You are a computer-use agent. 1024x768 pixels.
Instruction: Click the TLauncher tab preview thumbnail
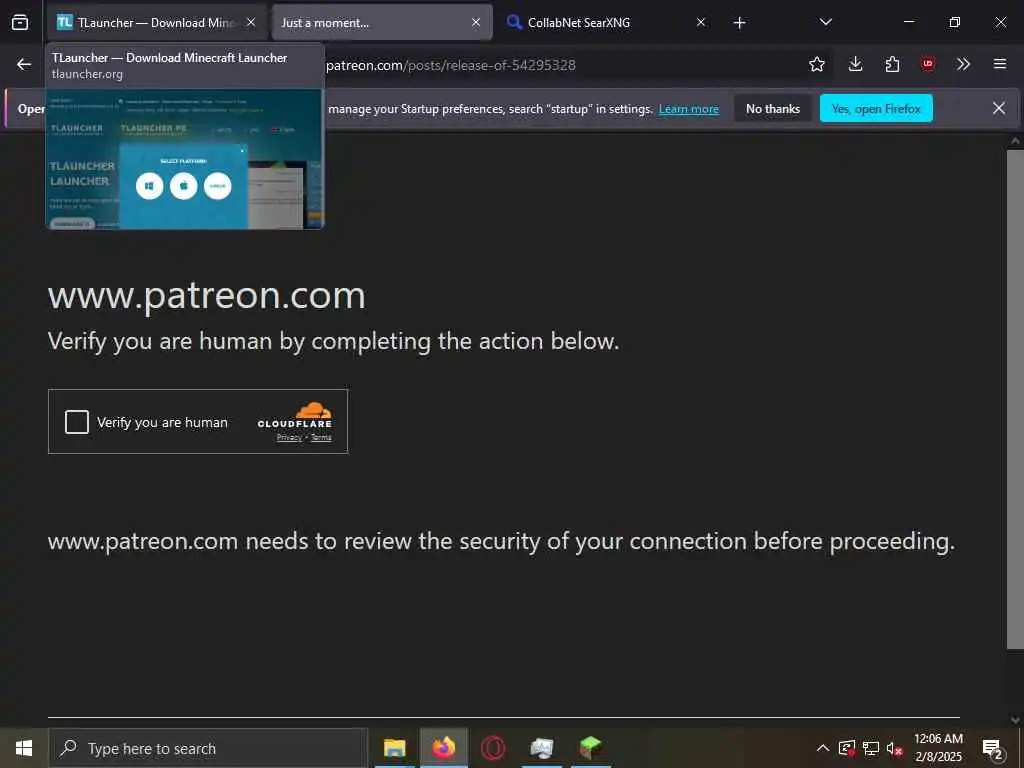[x=185, y=159]
